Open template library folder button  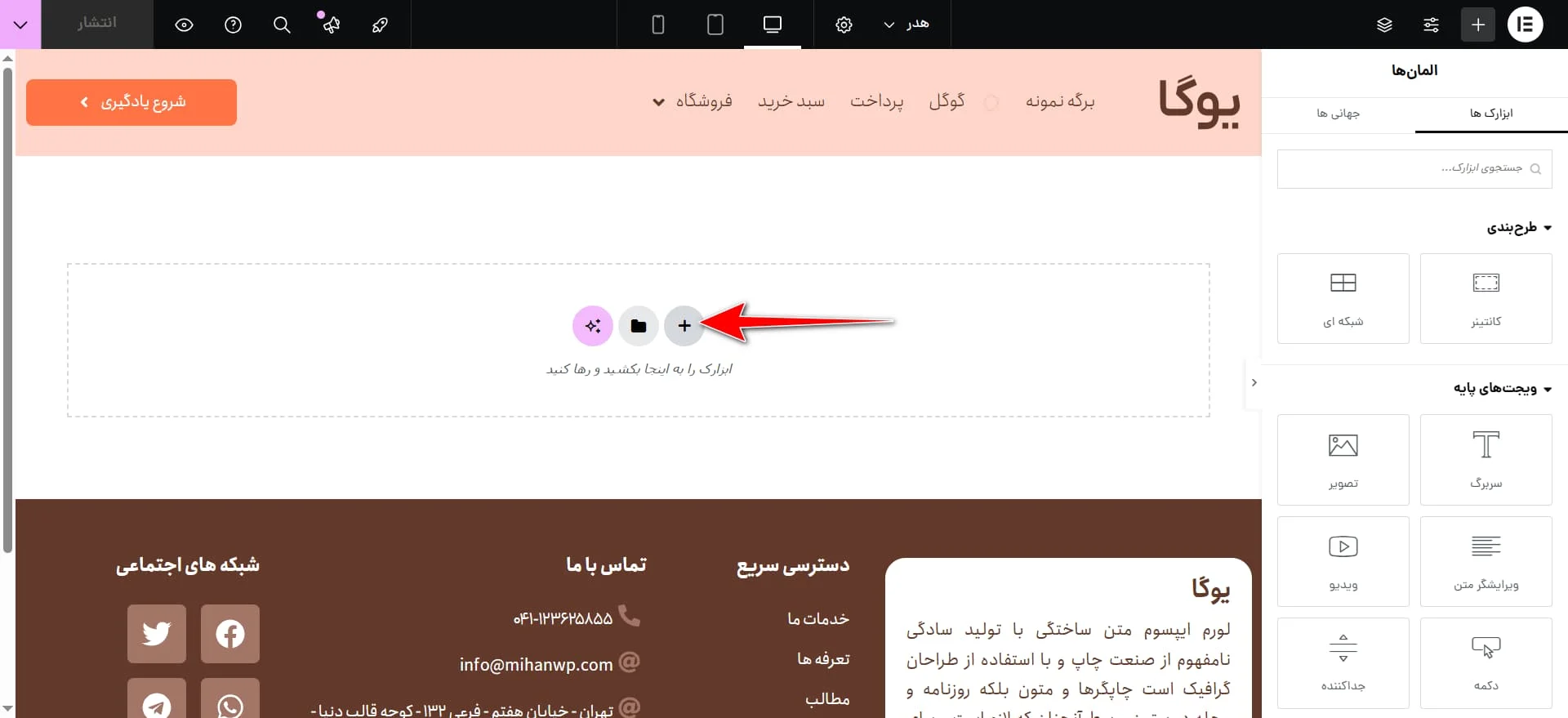point(638,326)
